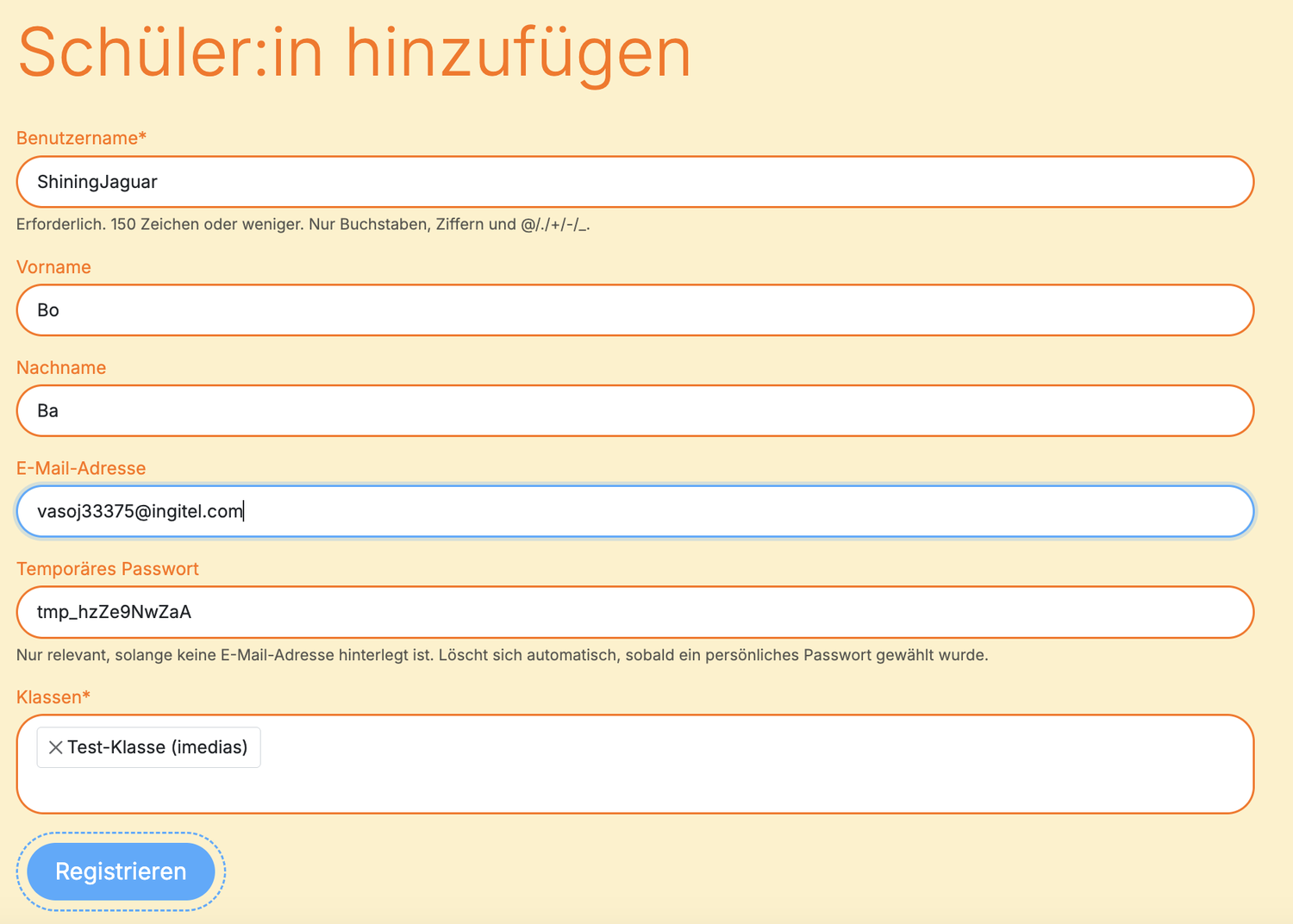Click into the Benutzername field containing ShiningJaguar

point(634,182)
